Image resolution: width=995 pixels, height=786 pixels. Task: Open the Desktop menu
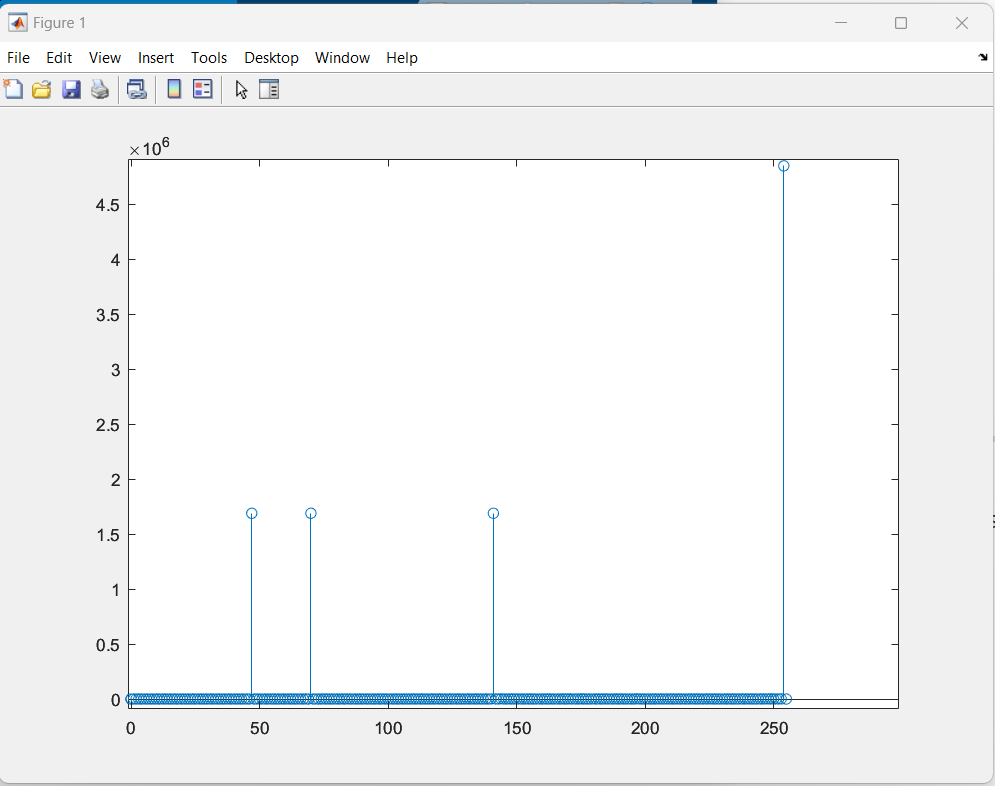(271, 58)
